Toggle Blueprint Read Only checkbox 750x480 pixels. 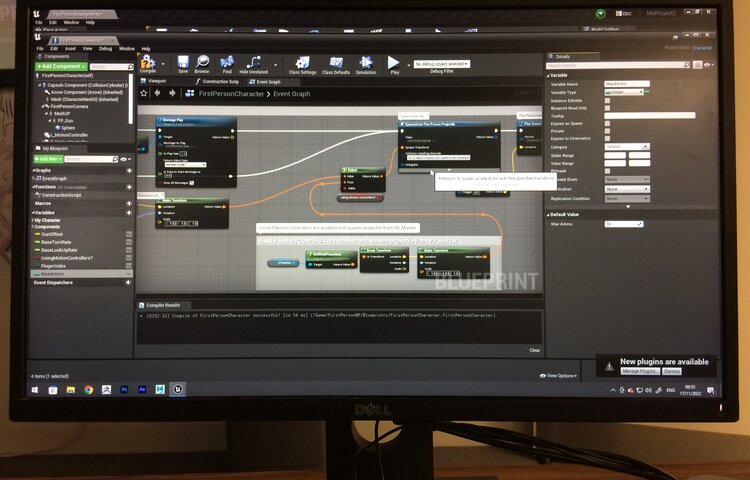tap(607, 108)
